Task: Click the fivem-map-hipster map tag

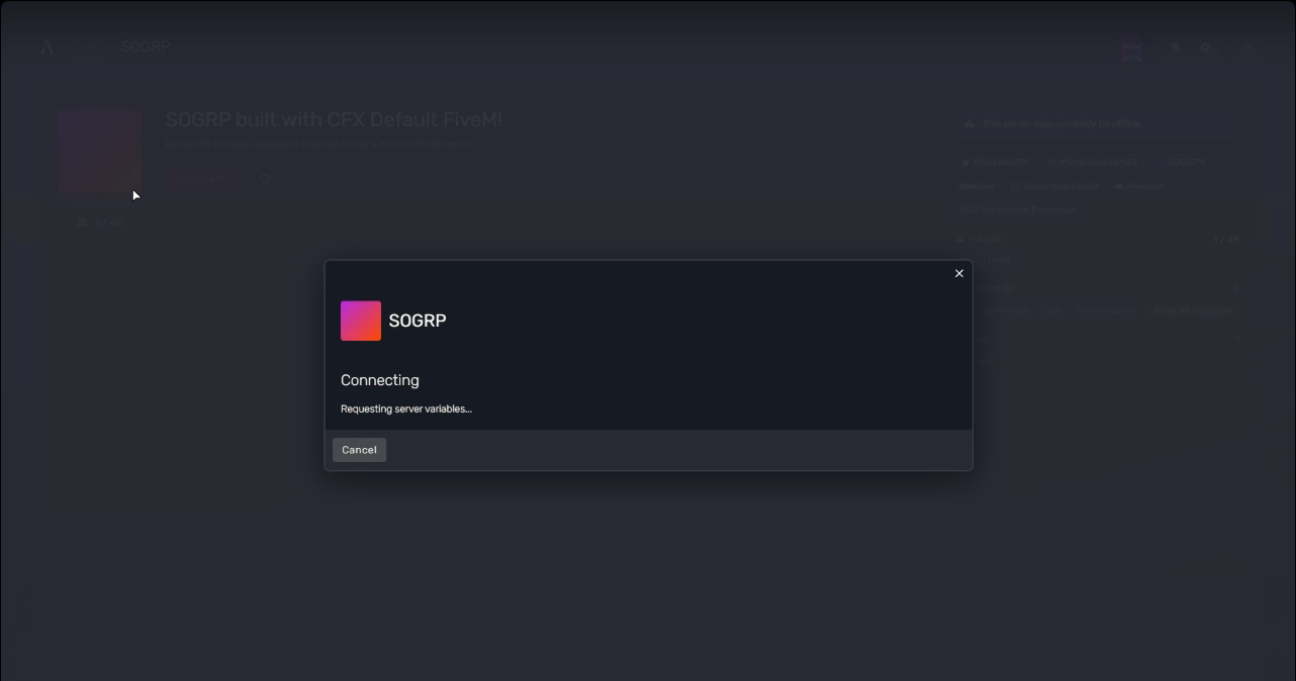Action: click(1055, 186)
